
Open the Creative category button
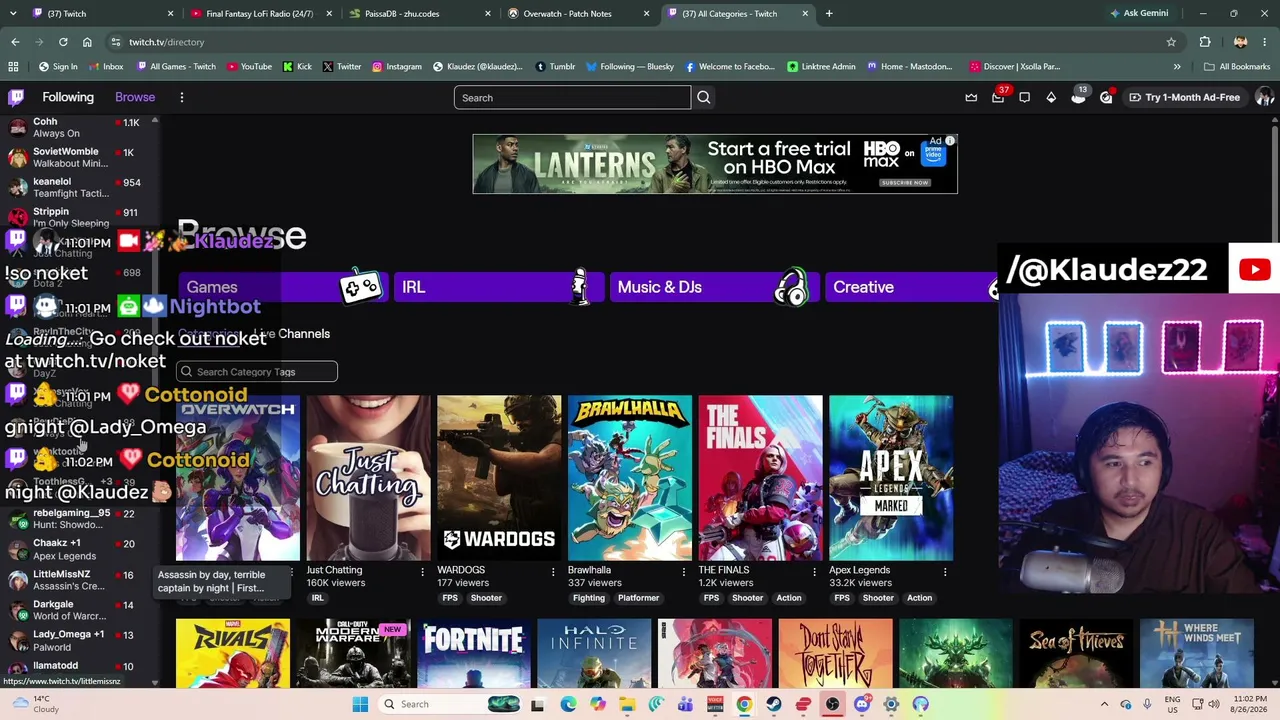pyautogui.click(x=911, y=287)
